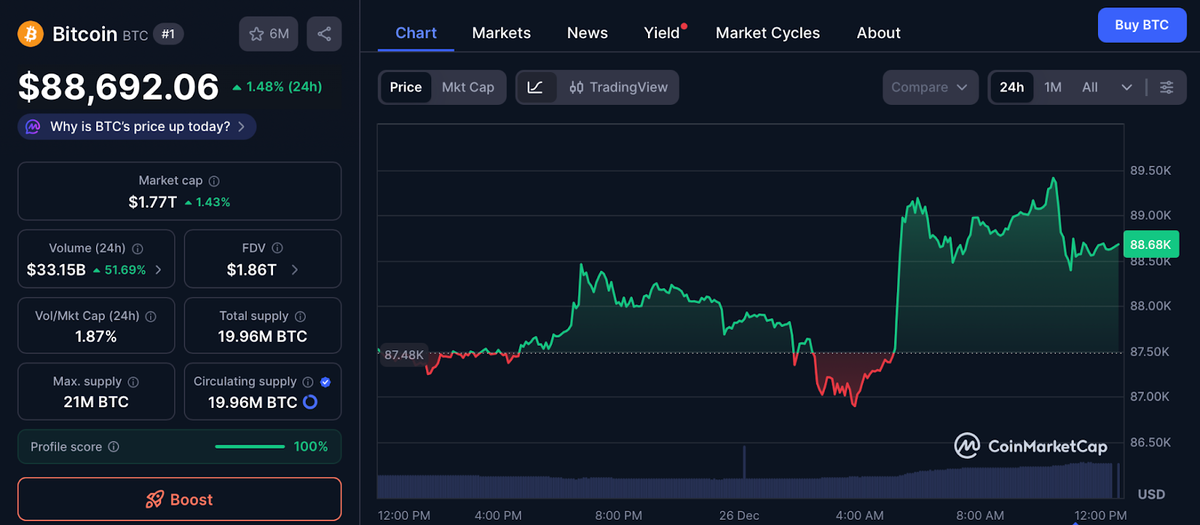Click the 87.48K opening price label
1200x525 pixels.
click(404, 355)
